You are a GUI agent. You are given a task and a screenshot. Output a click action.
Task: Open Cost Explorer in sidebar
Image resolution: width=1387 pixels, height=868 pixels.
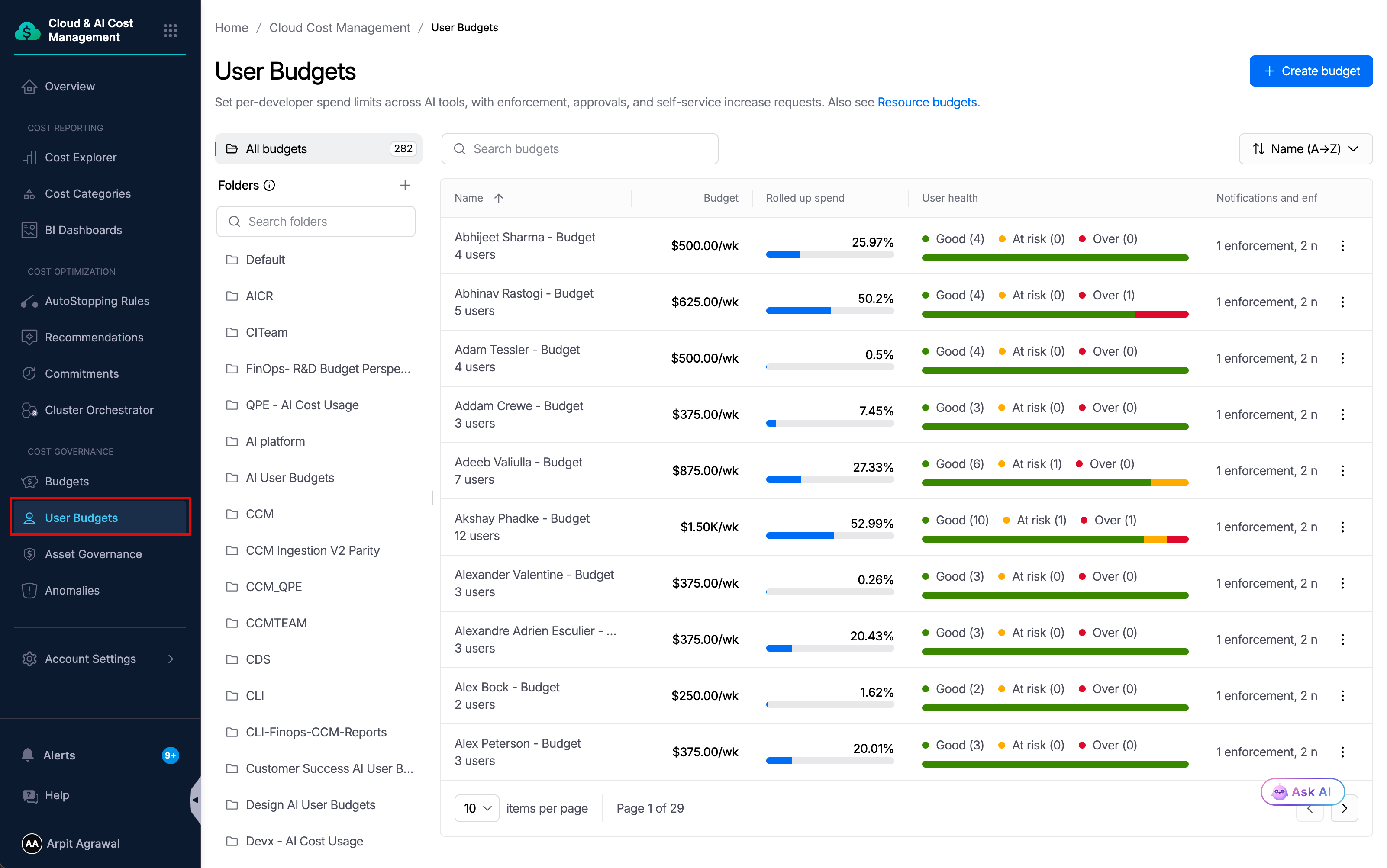pyautogui.click(x=81, y=158)
